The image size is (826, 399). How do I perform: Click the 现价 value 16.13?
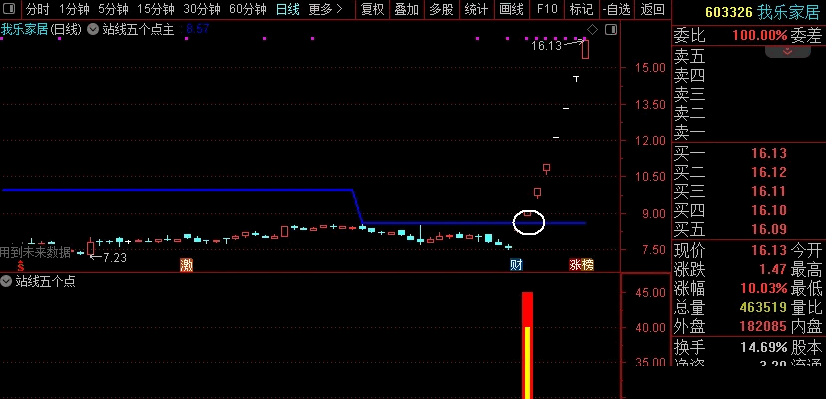(x=769, y=250)
